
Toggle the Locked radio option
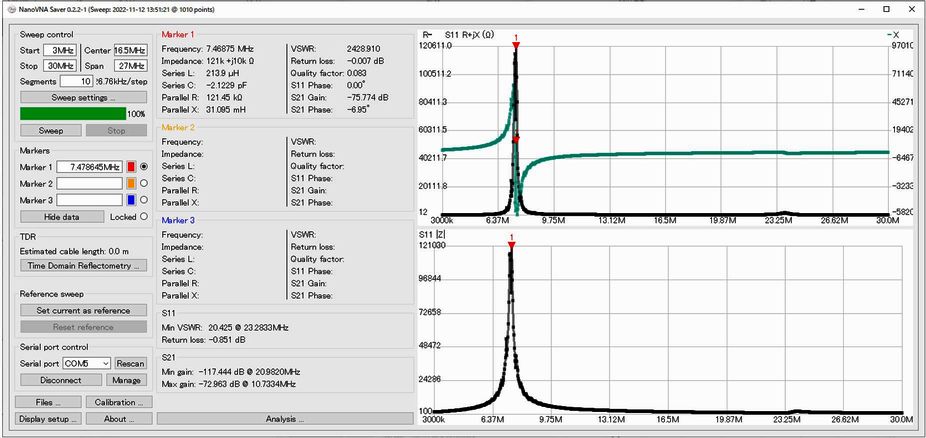click(x=144, y=217)
